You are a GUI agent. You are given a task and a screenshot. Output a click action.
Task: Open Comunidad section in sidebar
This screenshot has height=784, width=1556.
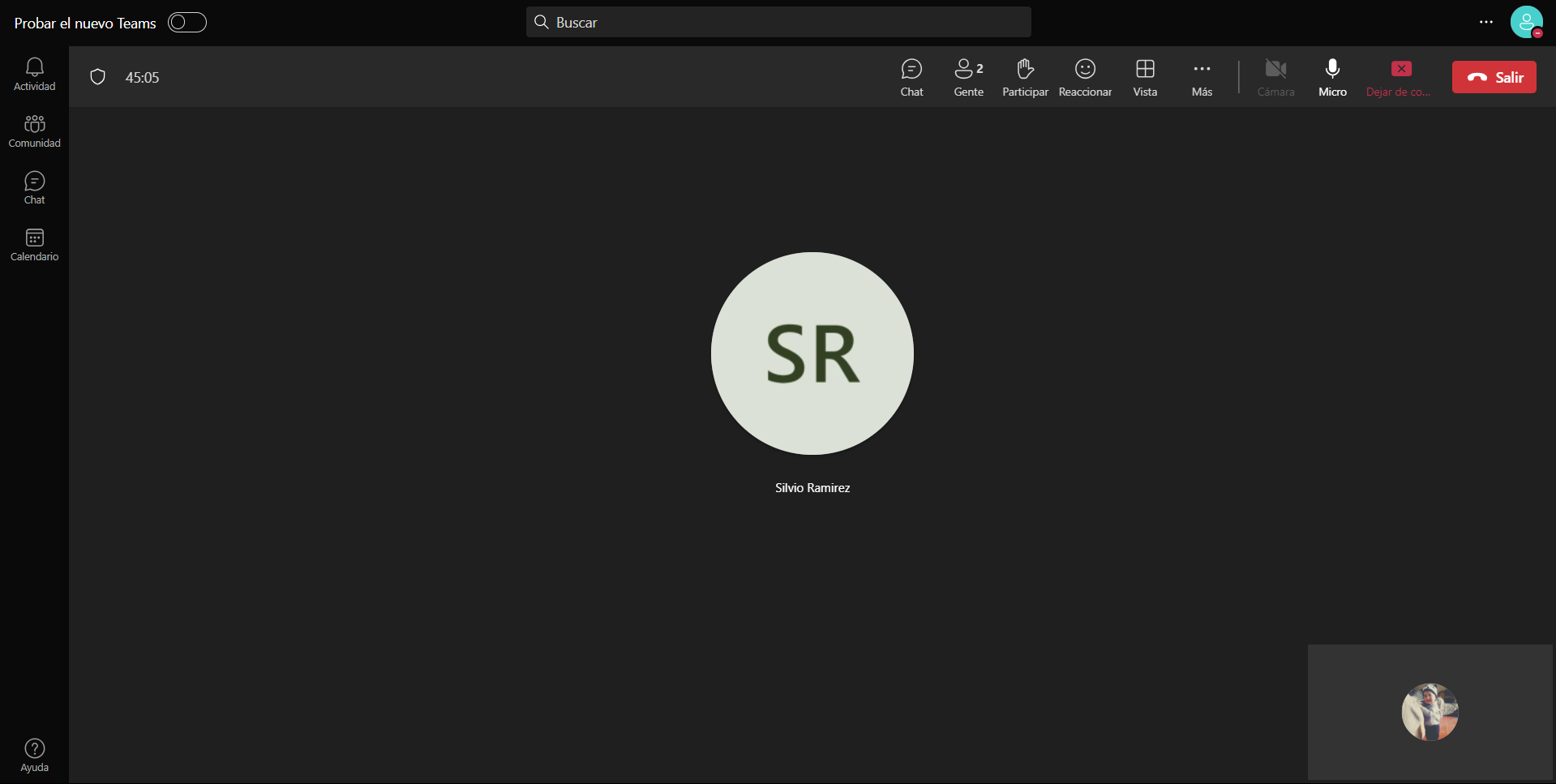[34, 131]
